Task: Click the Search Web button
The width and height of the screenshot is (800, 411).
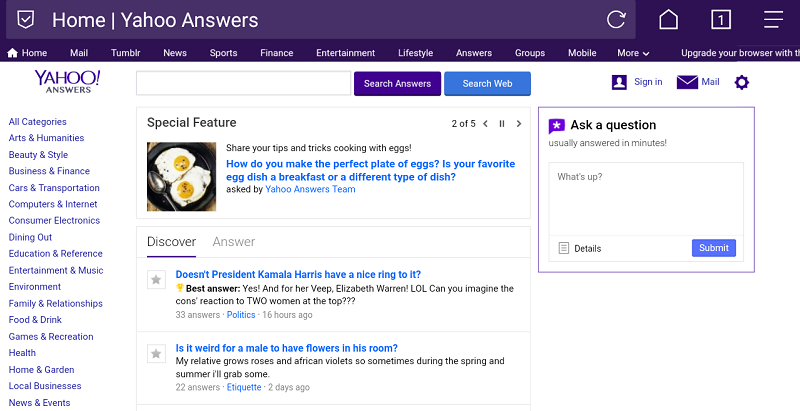Action: [487, 84]
